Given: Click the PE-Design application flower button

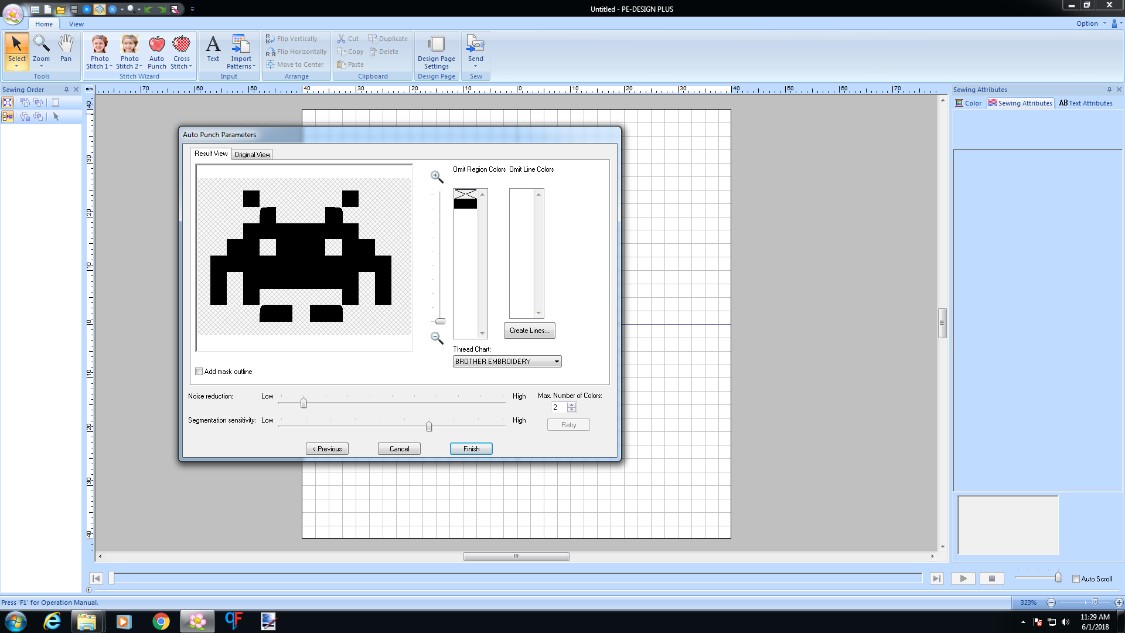Looking at the screenshot, I should (x=12, y=13).
